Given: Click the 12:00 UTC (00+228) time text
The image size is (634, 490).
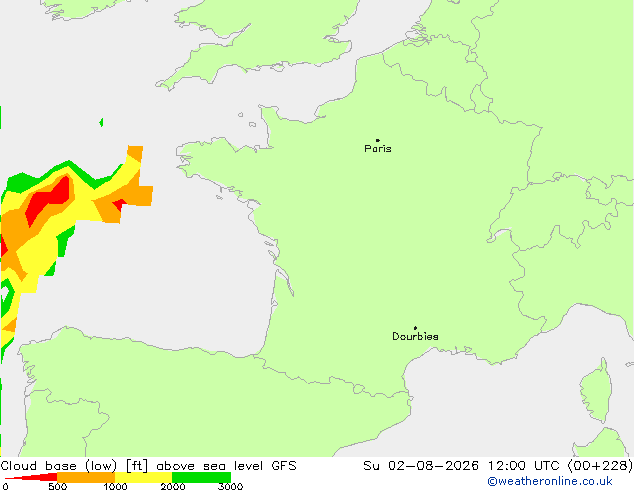Looking at the screenshot, I should click(x=560, y=466).
